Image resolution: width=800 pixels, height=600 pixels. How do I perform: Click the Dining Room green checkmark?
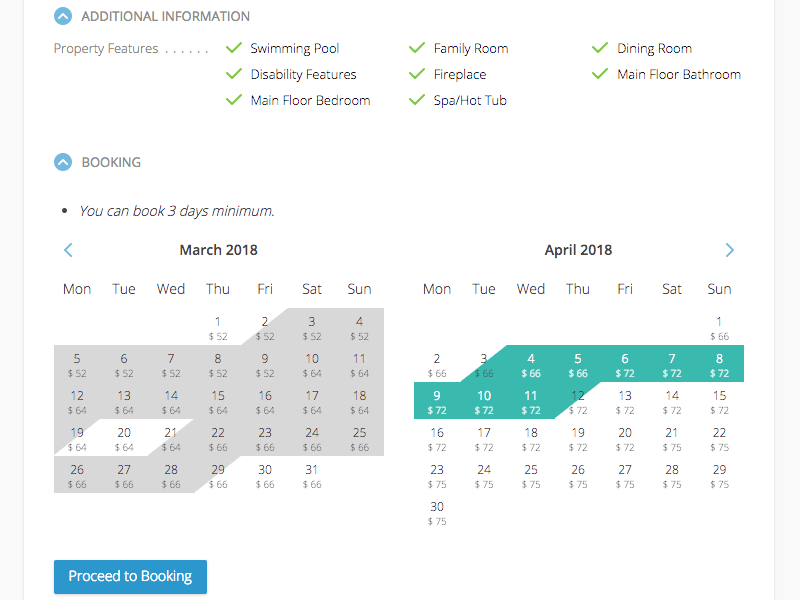600,48
